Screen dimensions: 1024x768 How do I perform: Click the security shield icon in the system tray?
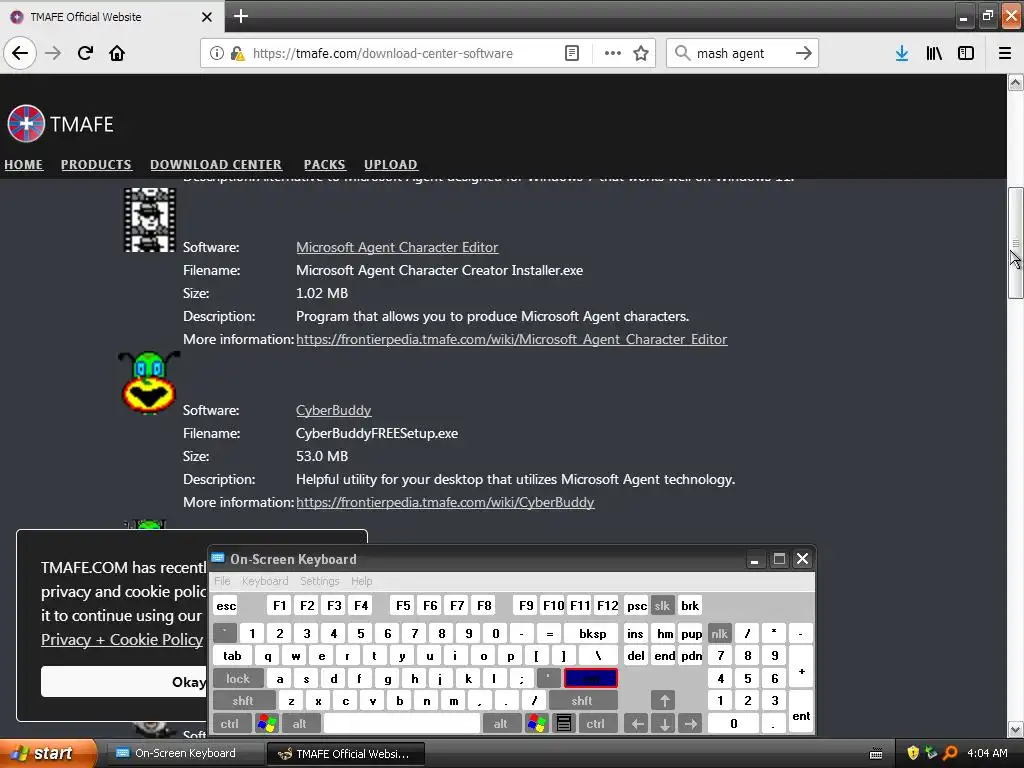point(913,753)
